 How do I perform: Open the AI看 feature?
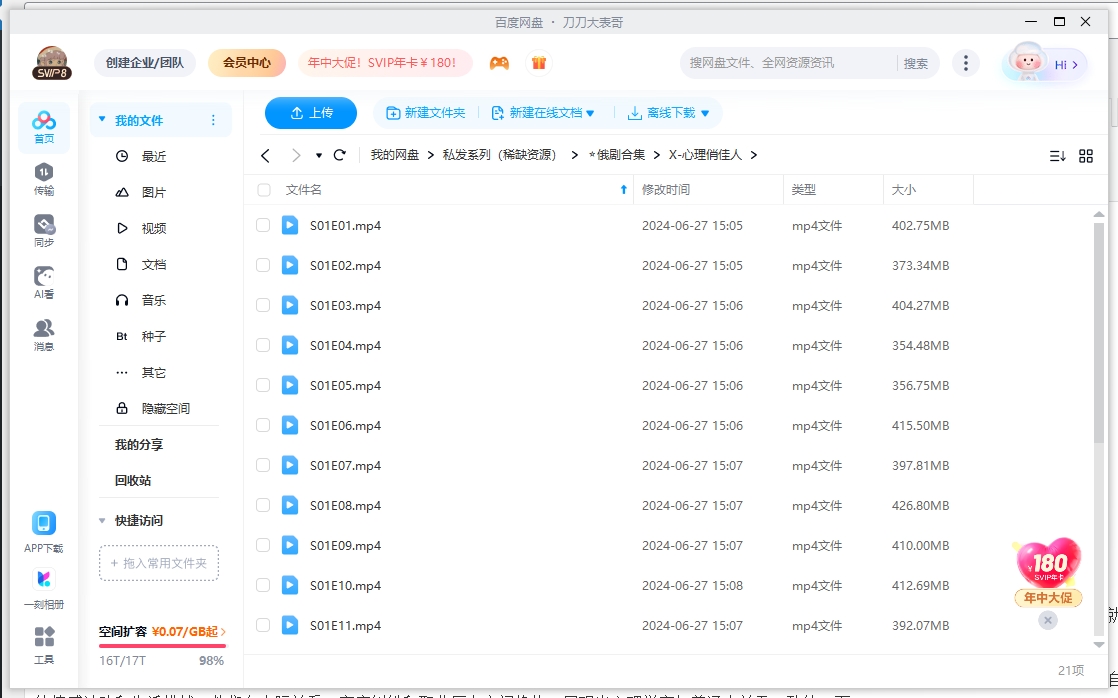tap(43, 283)
